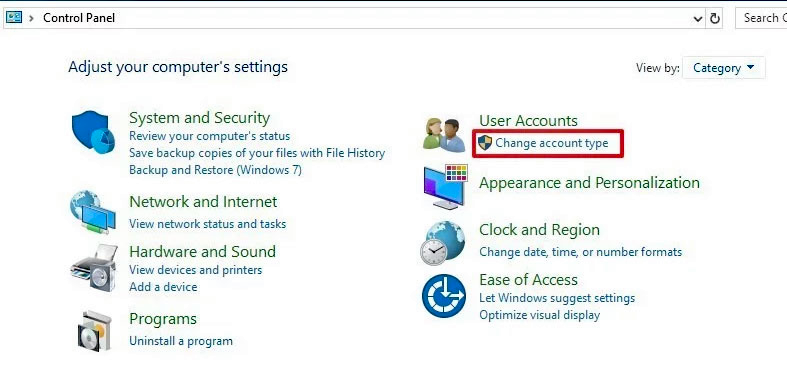Click Uninstall a program link

[x=181, y=341]
